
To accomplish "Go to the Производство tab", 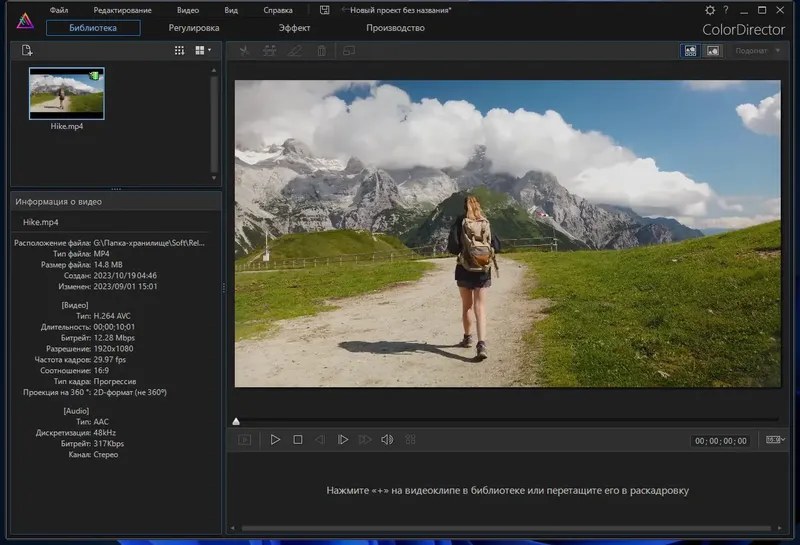I will pos(395,28).
